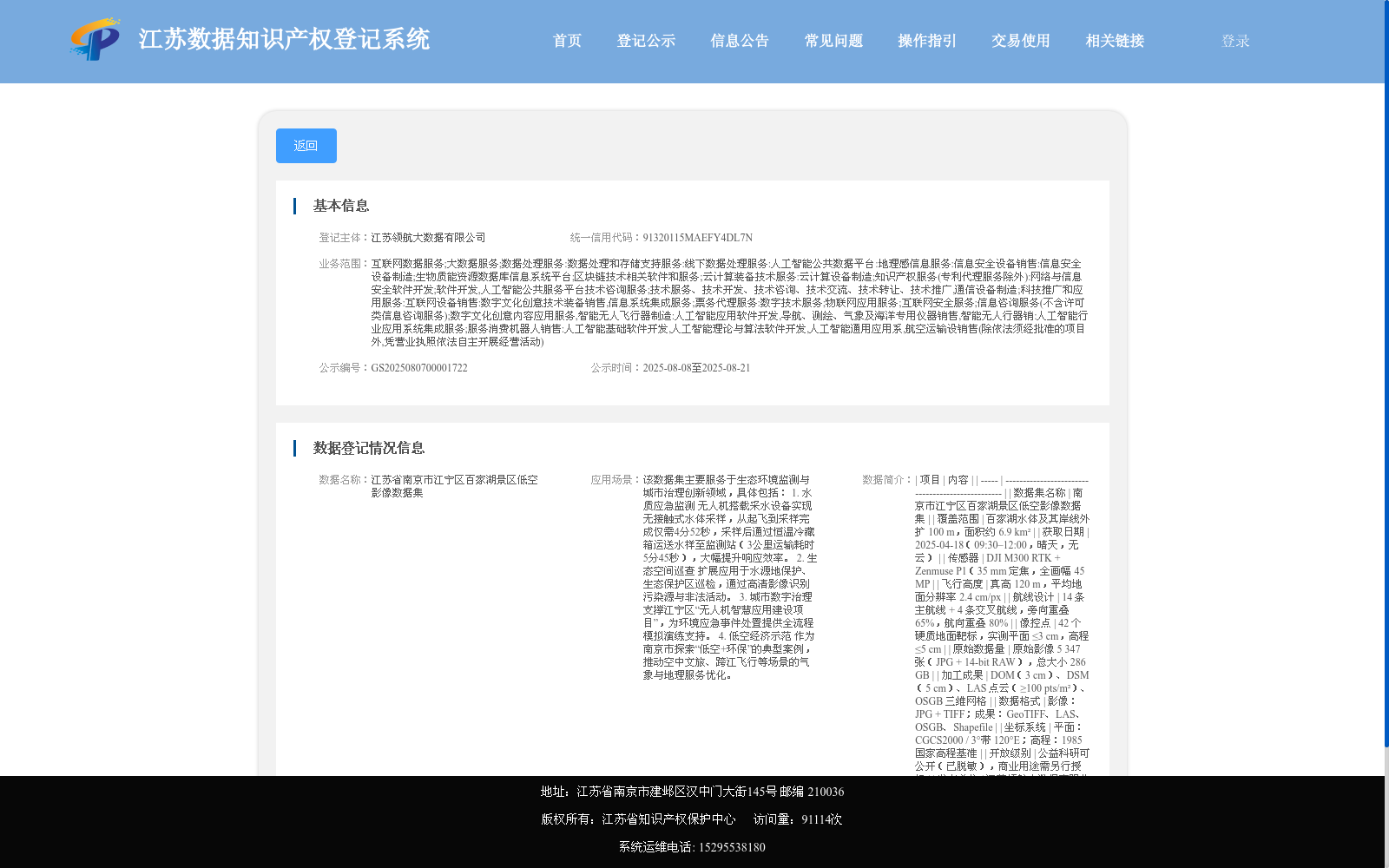Click the 登录 link
The height and width of the screenshot is (868, 1389).
pyautogui.click(x=1235, y=41)
